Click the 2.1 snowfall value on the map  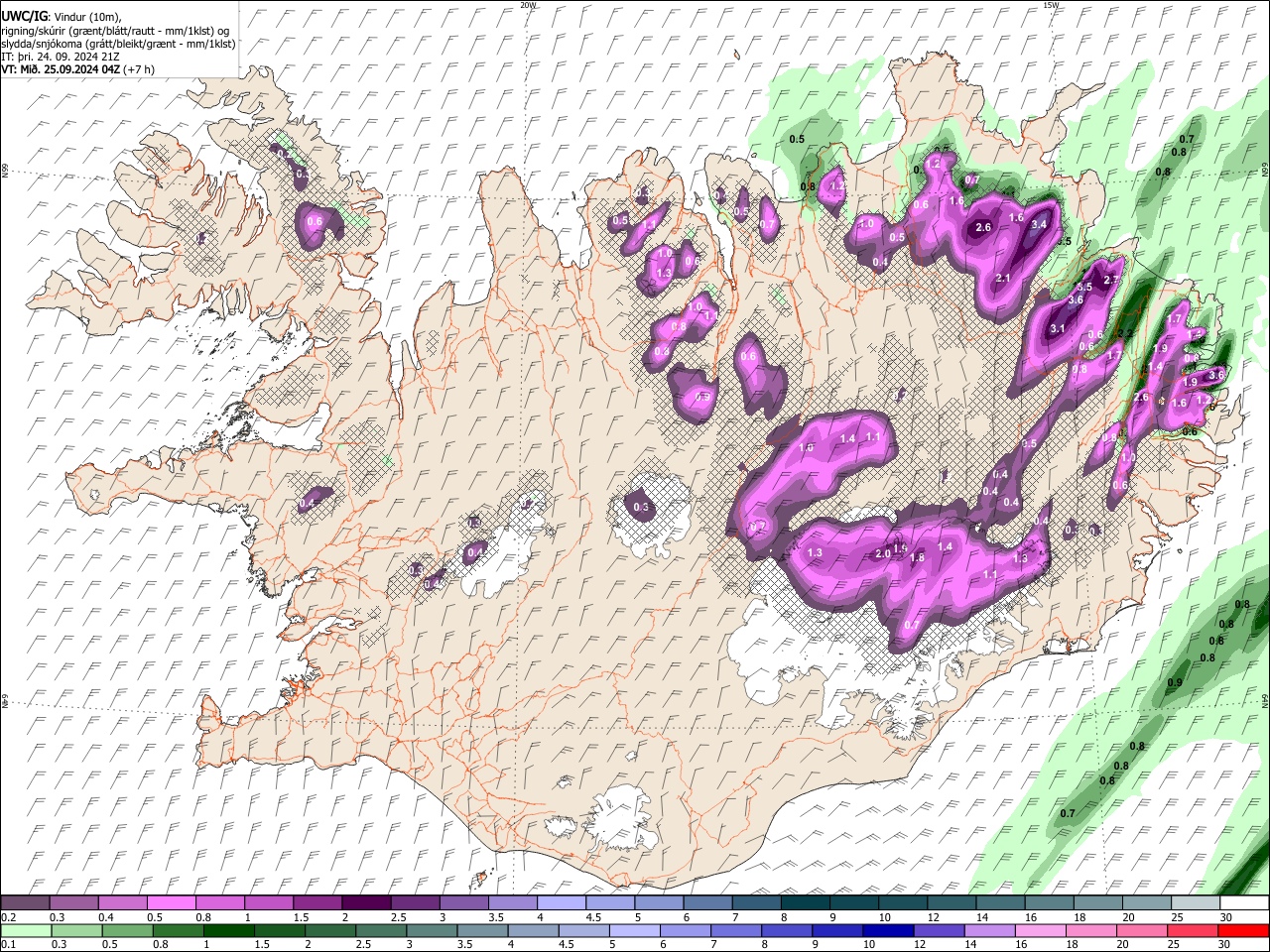[1002, 279]
